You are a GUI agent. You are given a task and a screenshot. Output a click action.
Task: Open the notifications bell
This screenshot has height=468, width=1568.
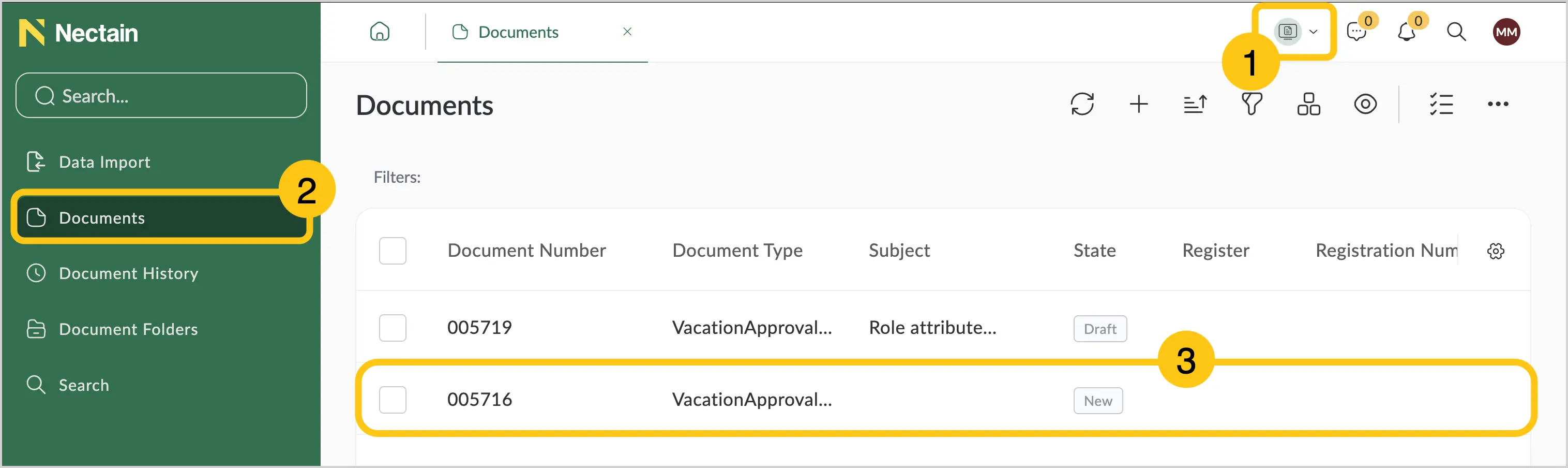click(x=1406, y=31)
